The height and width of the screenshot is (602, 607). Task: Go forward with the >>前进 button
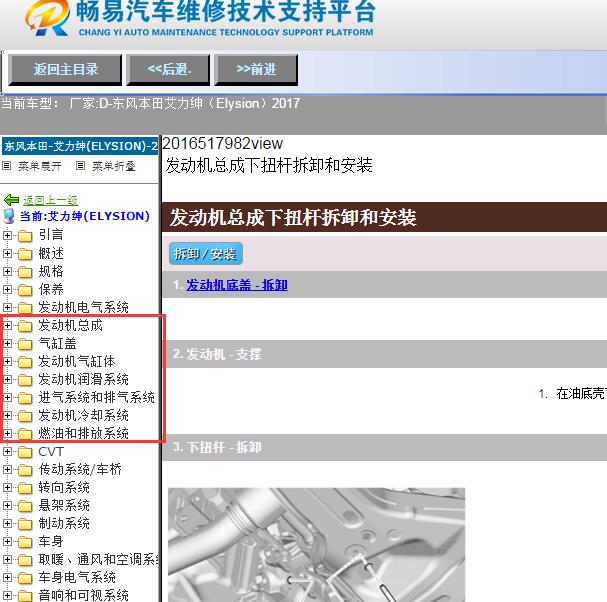(256, 70)
